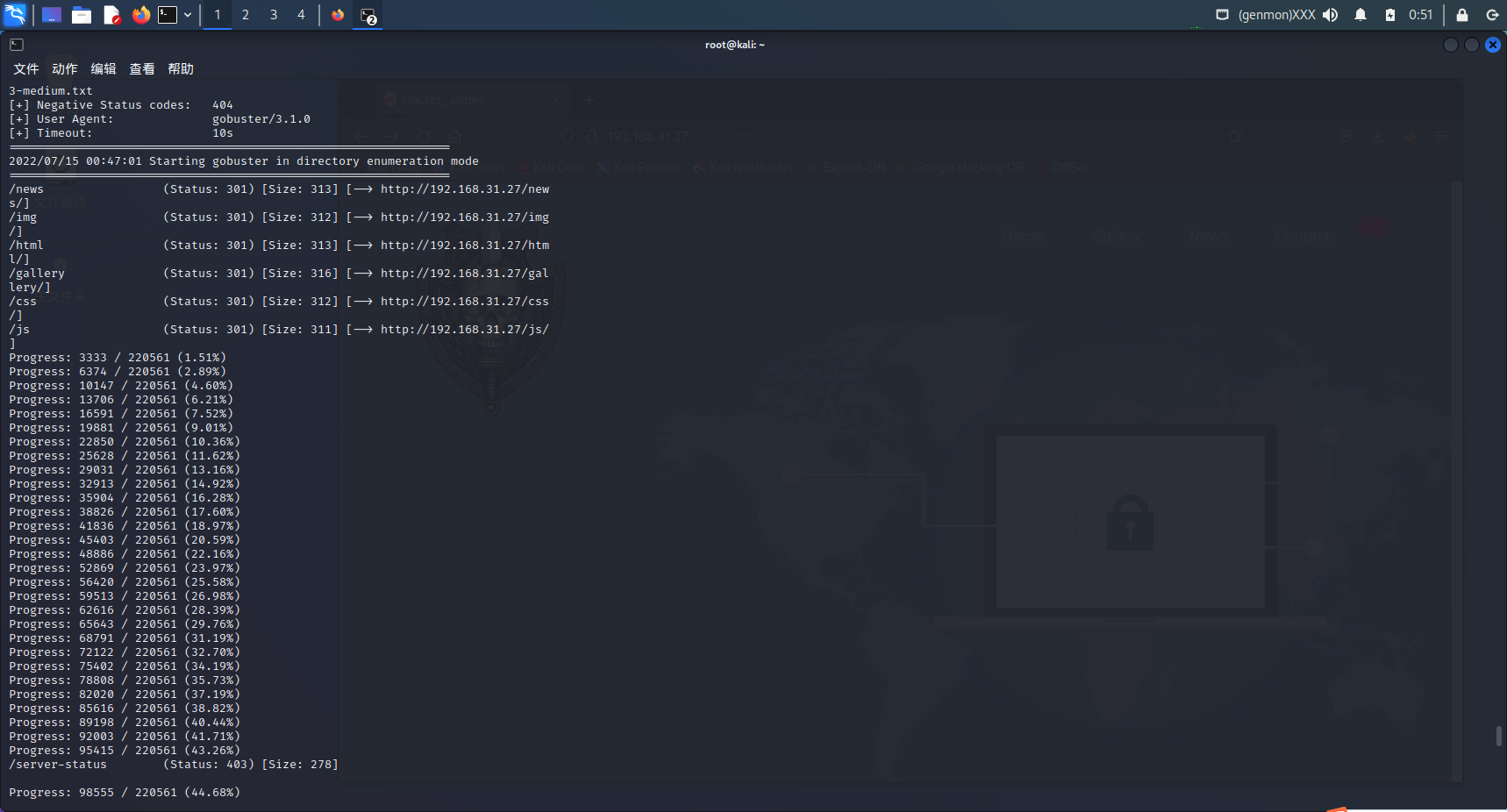Launch Firefox from the panel launcher

point(140,15)
